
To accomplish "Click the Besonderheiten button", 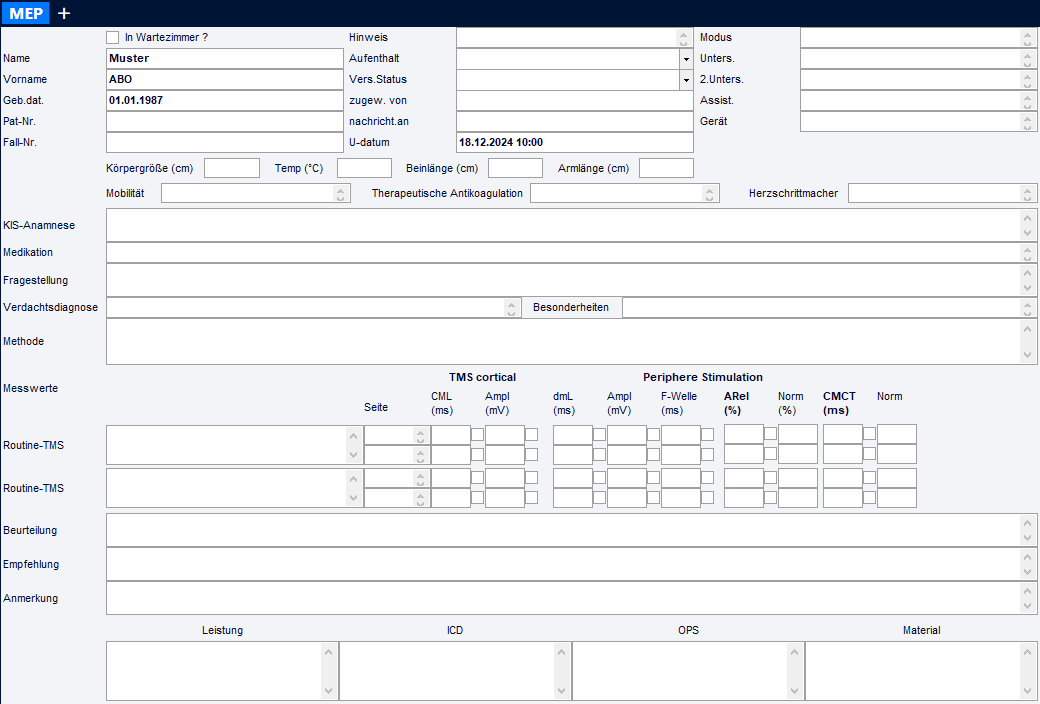I will tap(571, 307).
